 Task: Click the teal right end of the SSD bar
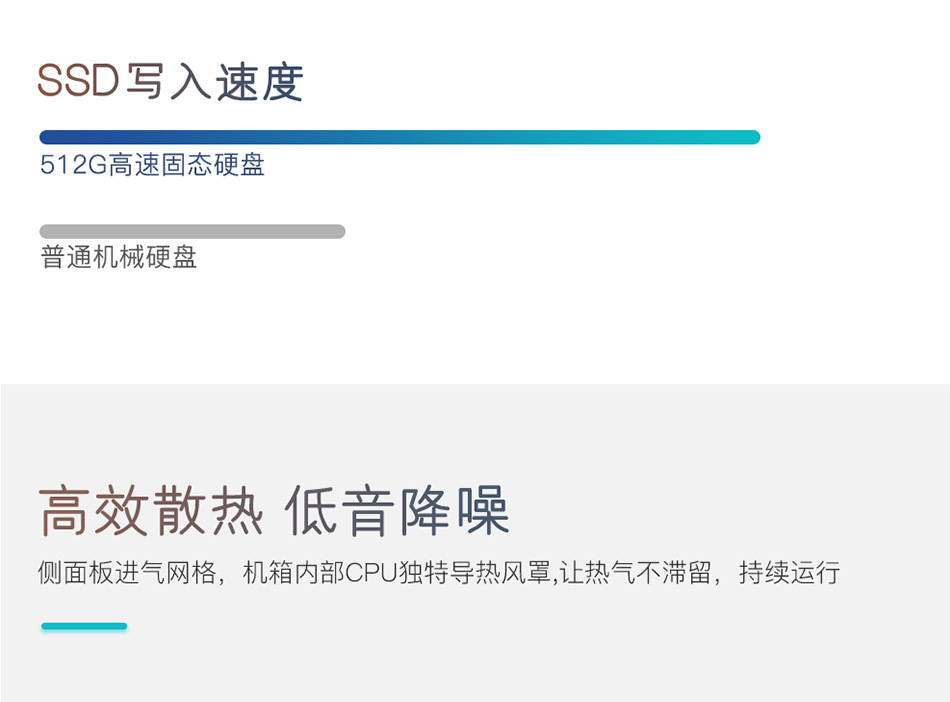tap(748, 137)
